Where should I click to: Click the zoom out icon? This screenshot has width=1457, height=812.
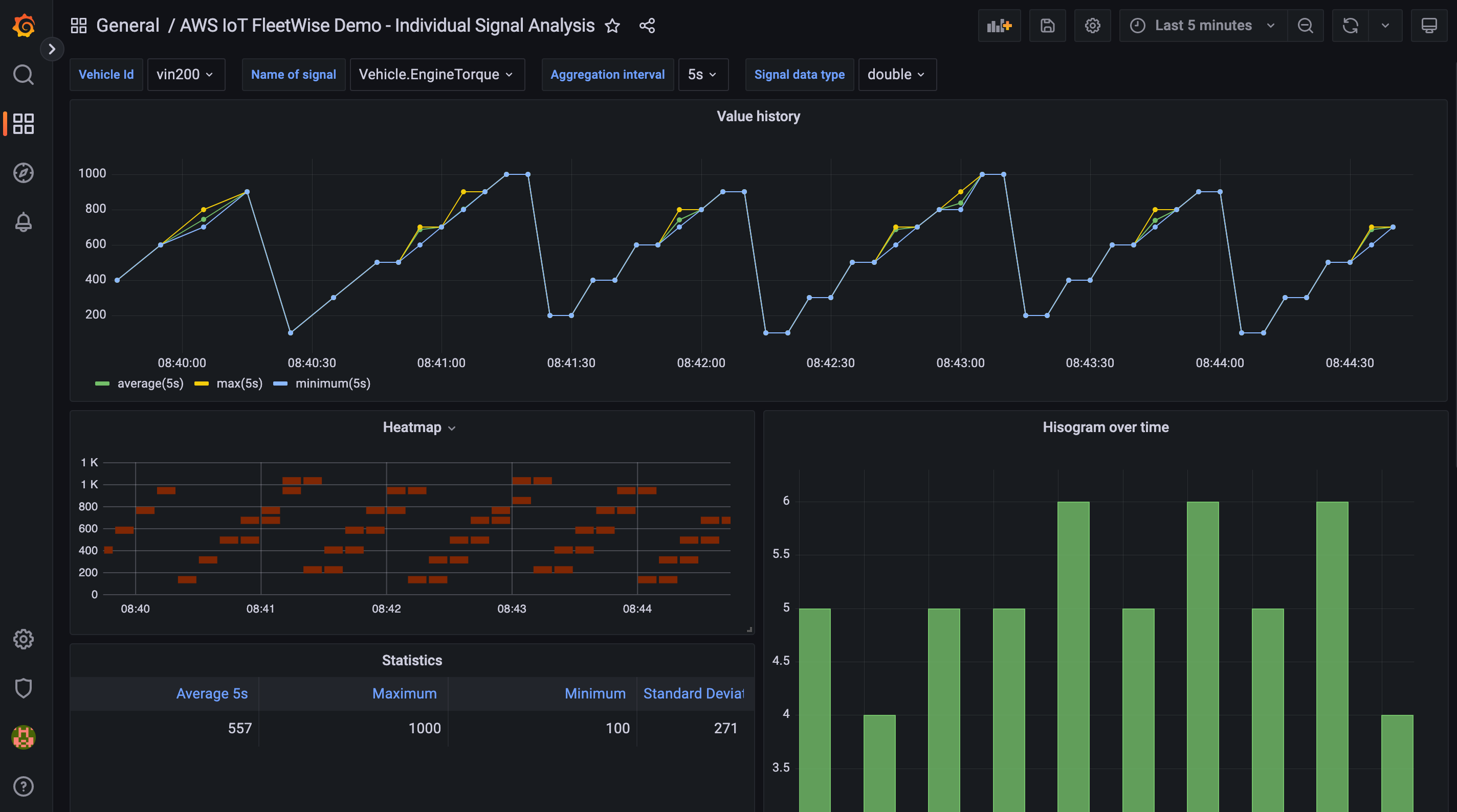(1306, 25)
